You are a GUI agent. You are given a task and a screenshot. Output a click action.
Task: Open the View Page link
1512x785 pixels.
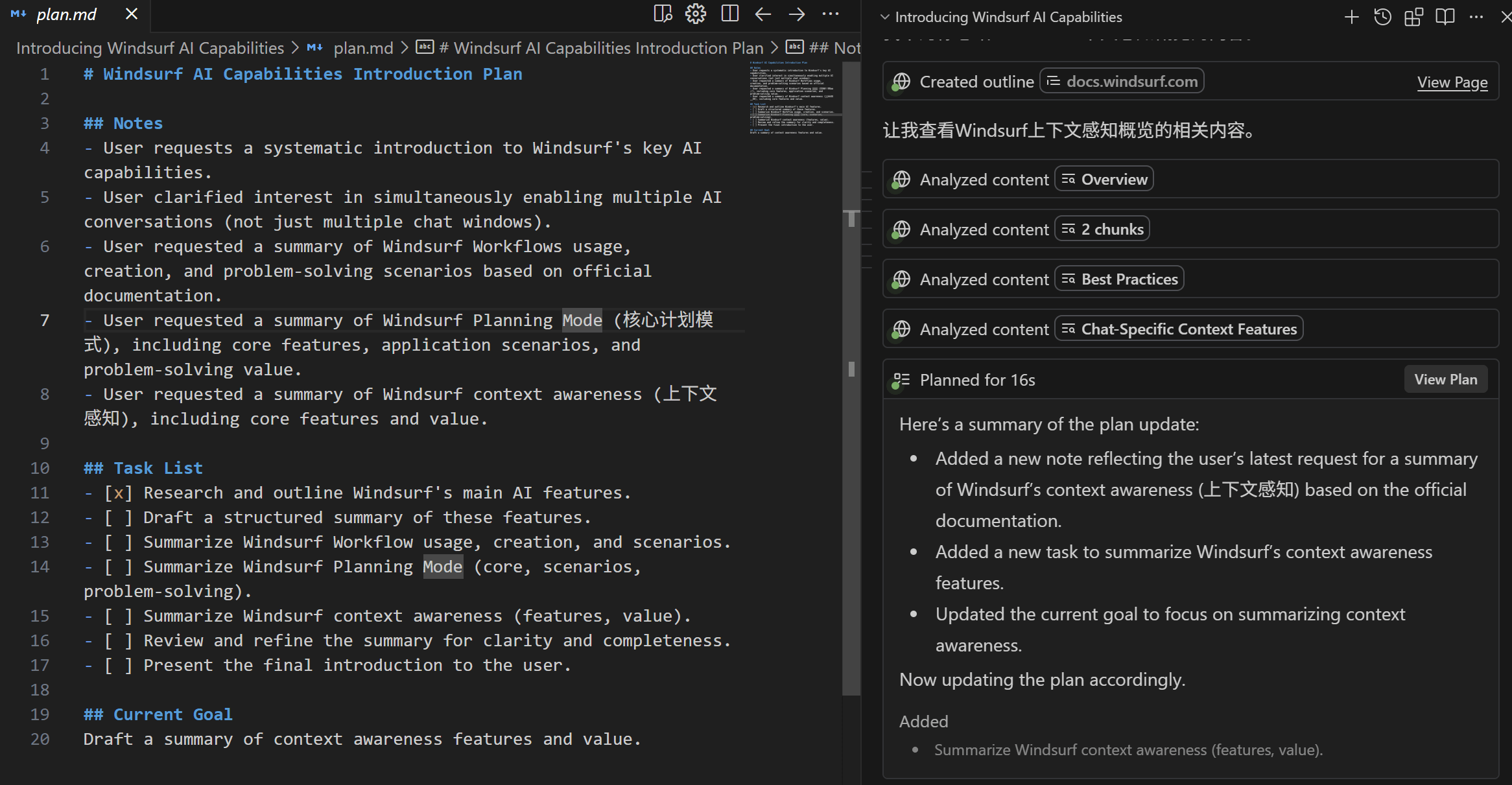[x=1452, y=82]
